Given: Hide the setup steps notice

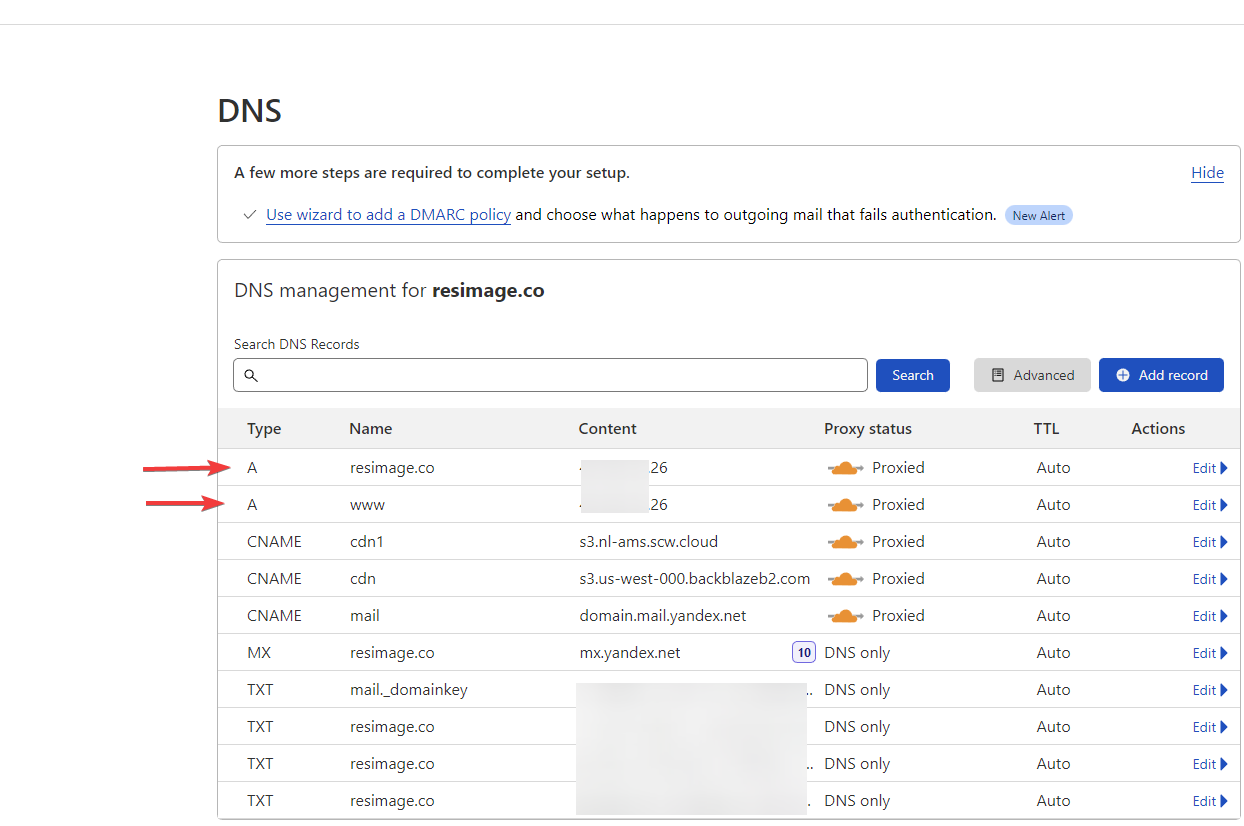Looking at the screenshot, I should [1207, 173].
